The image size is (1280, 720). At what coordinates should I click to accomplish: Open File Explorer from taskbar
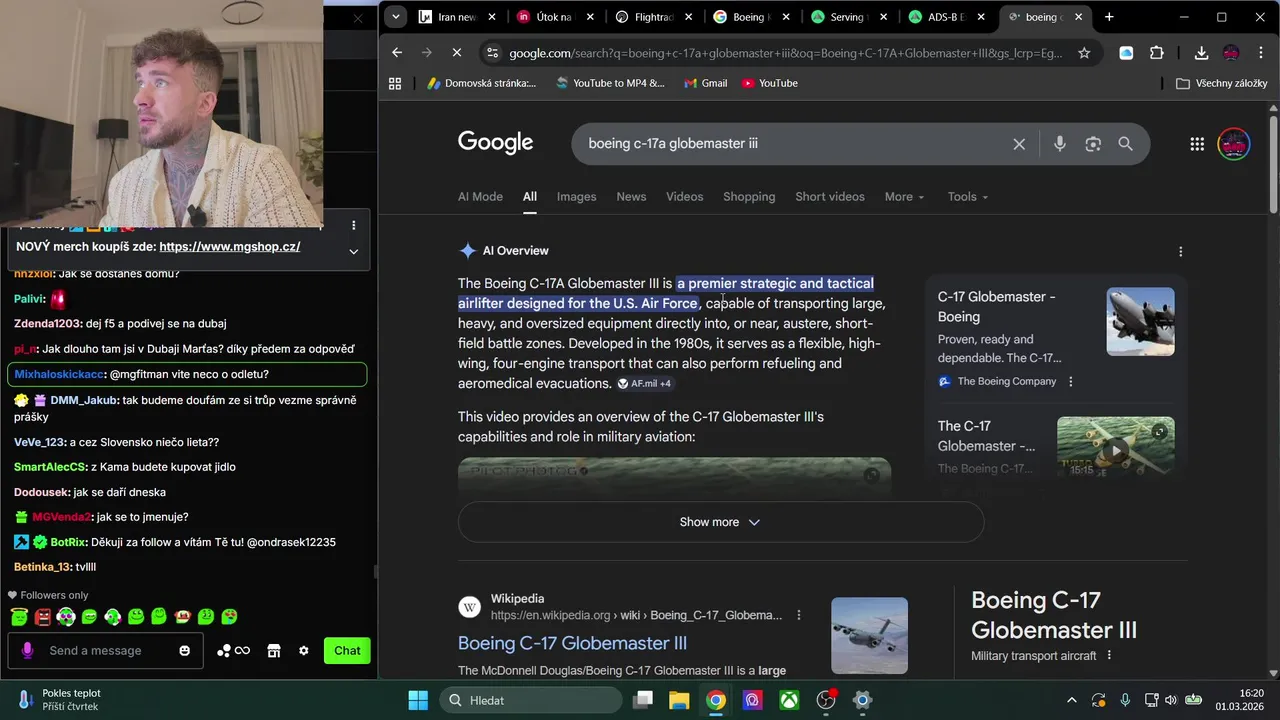click(679, 700)
